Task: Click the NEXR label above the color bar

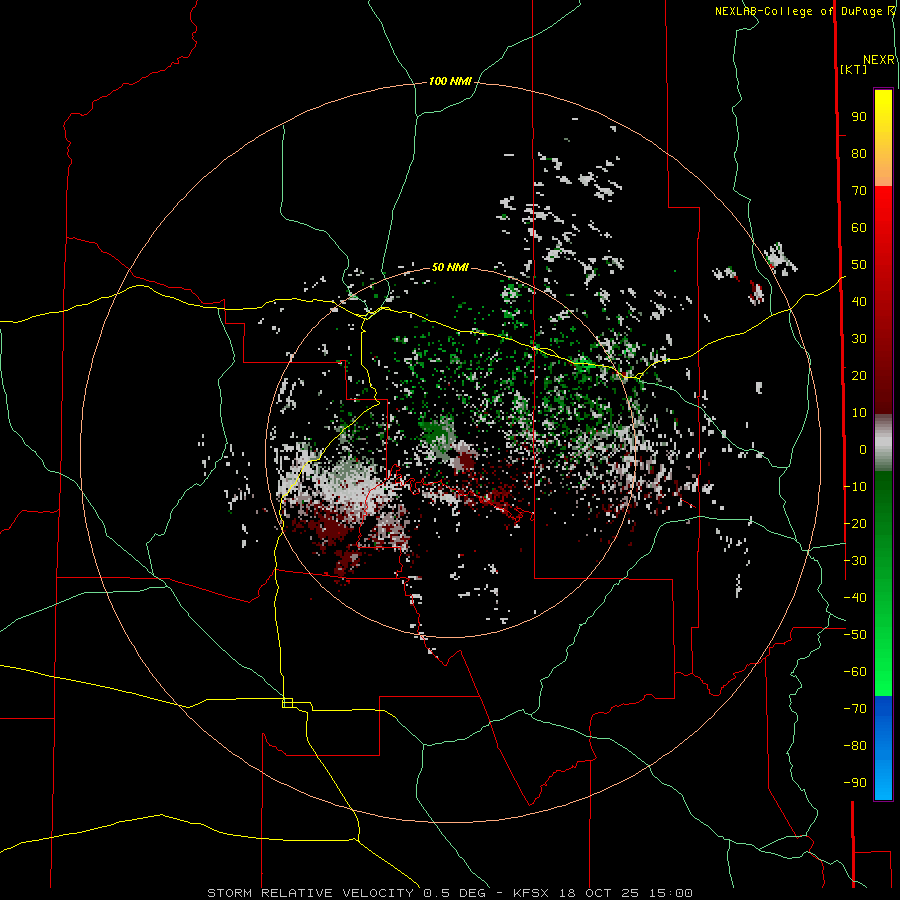Action: (879, 60)
